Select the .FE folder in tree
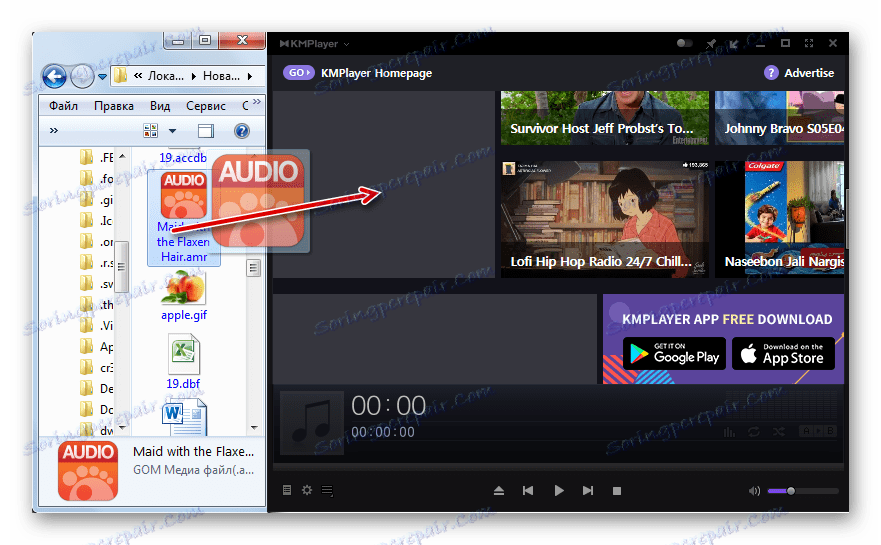This screenshot has height=545, width=881. pyautogui.click(x=96, y=157)
